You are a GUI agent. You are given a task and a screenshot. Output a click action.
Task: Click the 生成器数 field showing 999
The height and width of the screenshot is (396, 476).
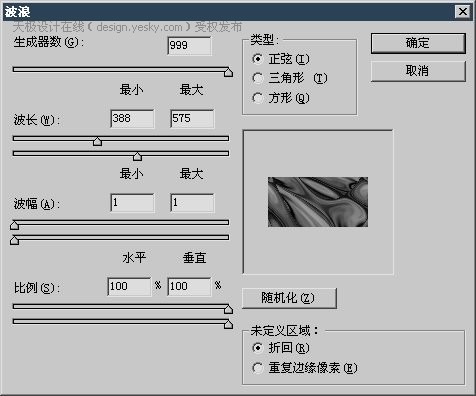pyautogui.click(x=189, y=45)
